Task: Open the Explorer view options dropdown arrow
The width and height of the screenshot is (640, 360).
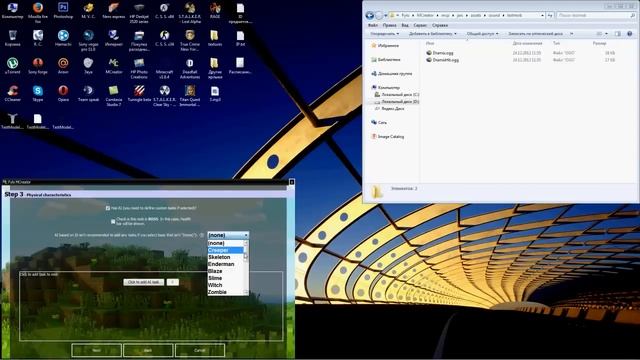Action: pos(606,33)
